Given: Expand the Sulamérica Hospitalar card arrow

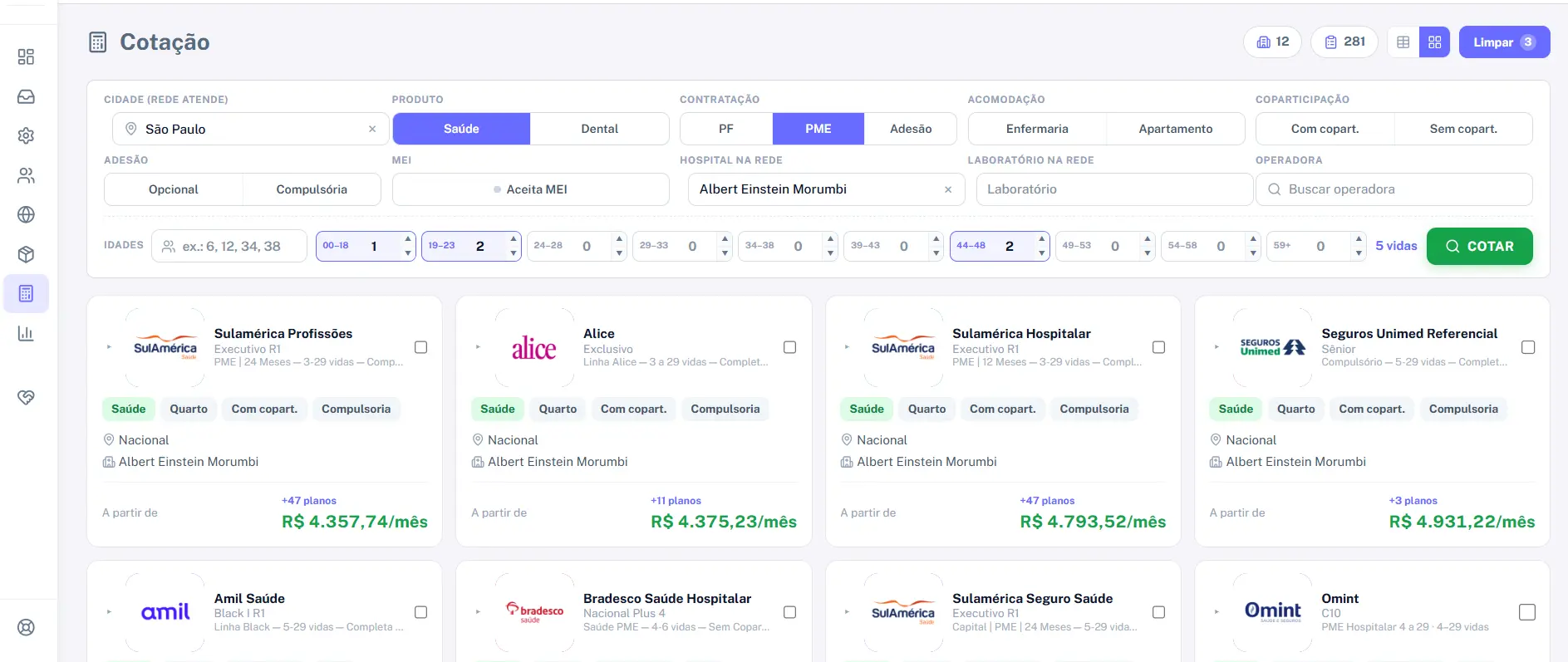Looking at the screenshot, I should [847, 347].
